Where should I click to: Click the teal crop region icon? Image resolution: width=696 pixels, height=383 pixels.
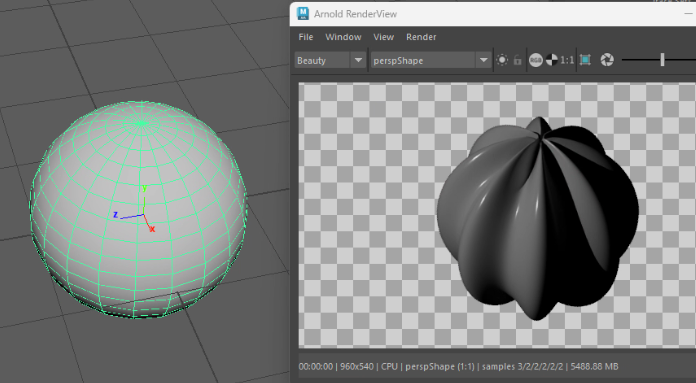(585, 60)
